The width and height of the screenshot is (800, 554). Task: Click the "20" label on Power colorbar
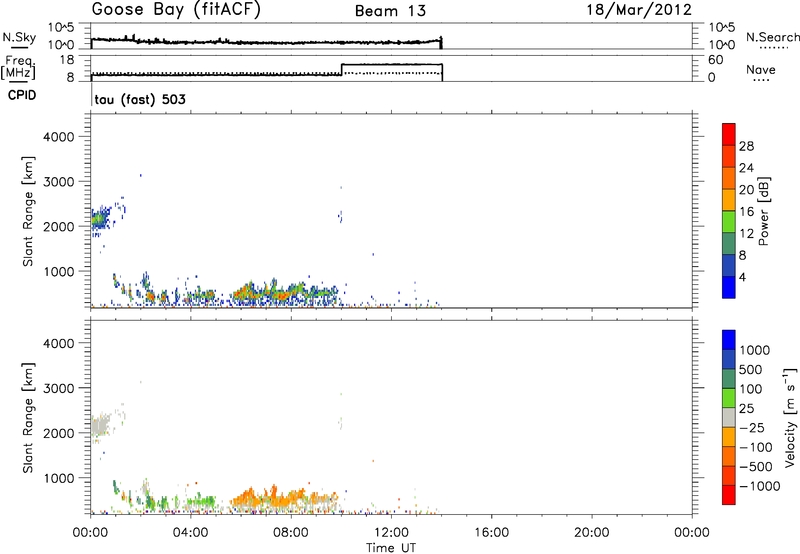(746, 190)
